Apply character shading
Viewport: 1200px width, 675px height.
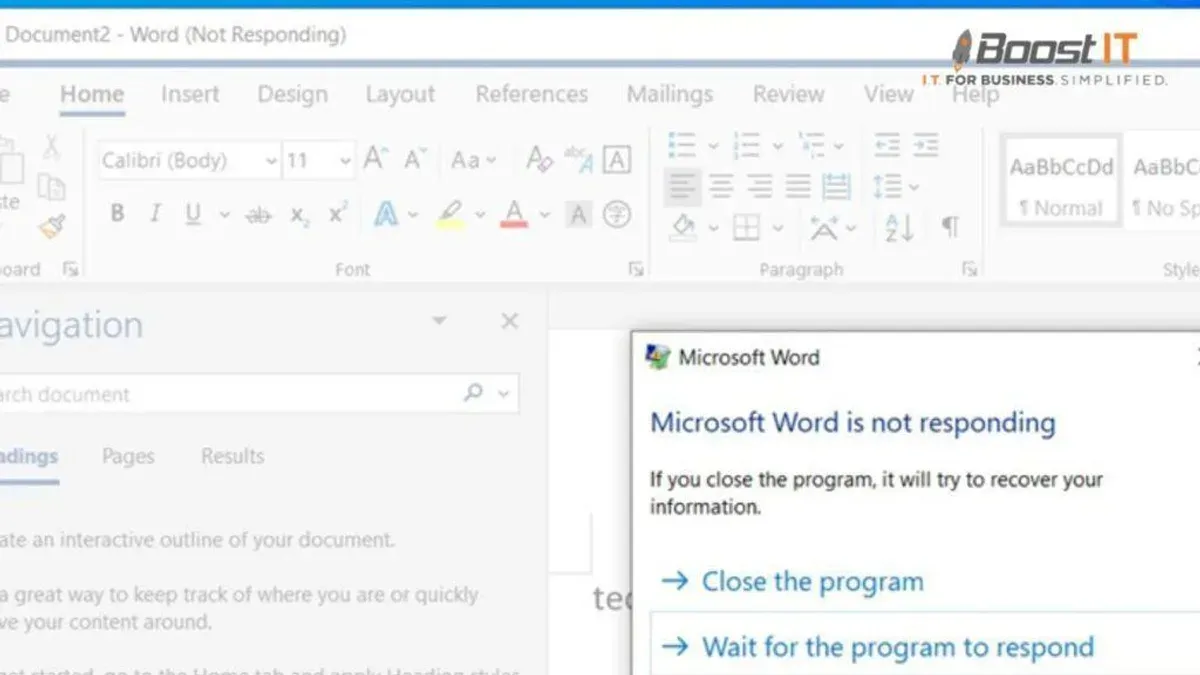coord(578,213)
